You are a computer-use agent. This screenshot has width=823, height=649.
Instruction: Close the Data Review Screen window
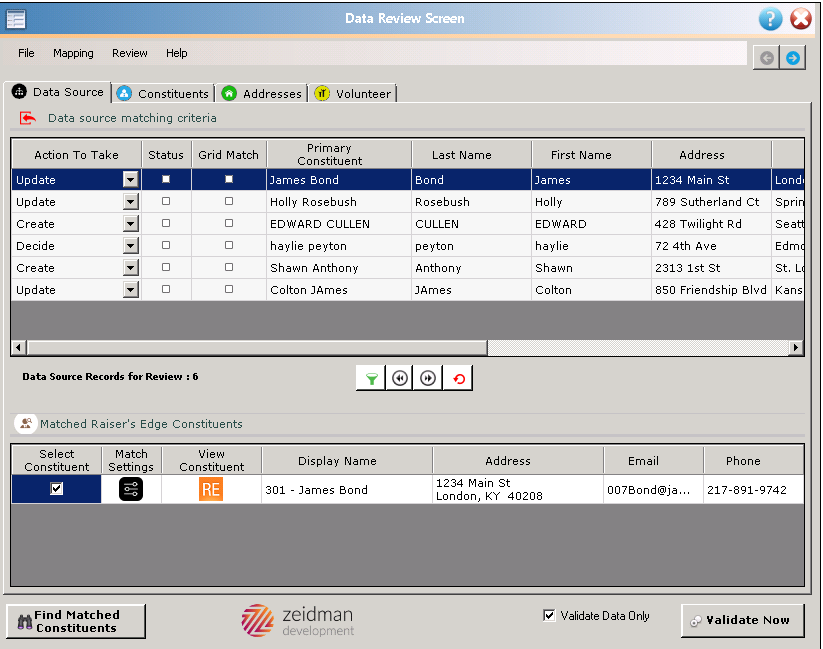click(801, 19)
